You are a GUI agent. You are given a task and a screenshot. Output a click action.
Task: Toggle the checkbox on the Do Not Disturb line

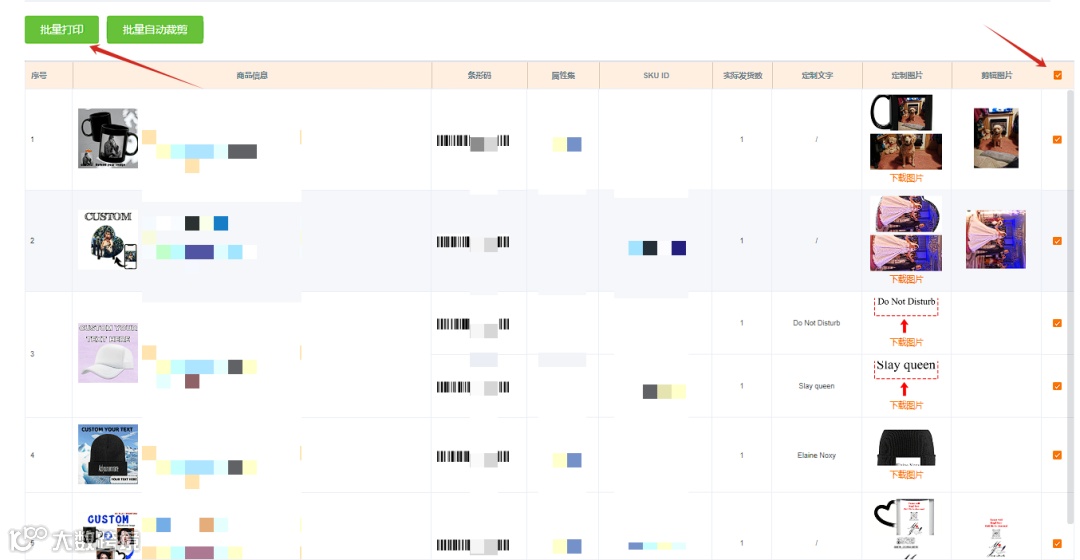pyautogui.click(x=1057, y=323)
